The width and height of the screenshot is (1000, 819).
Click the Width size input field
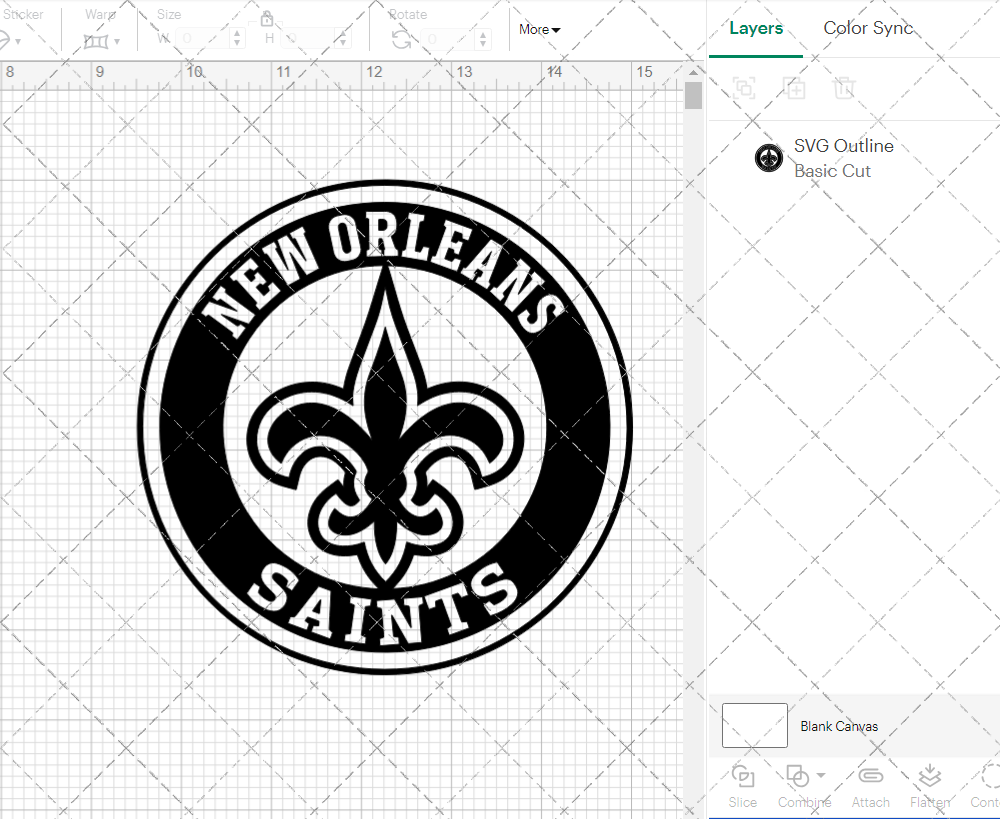[203, 39]
